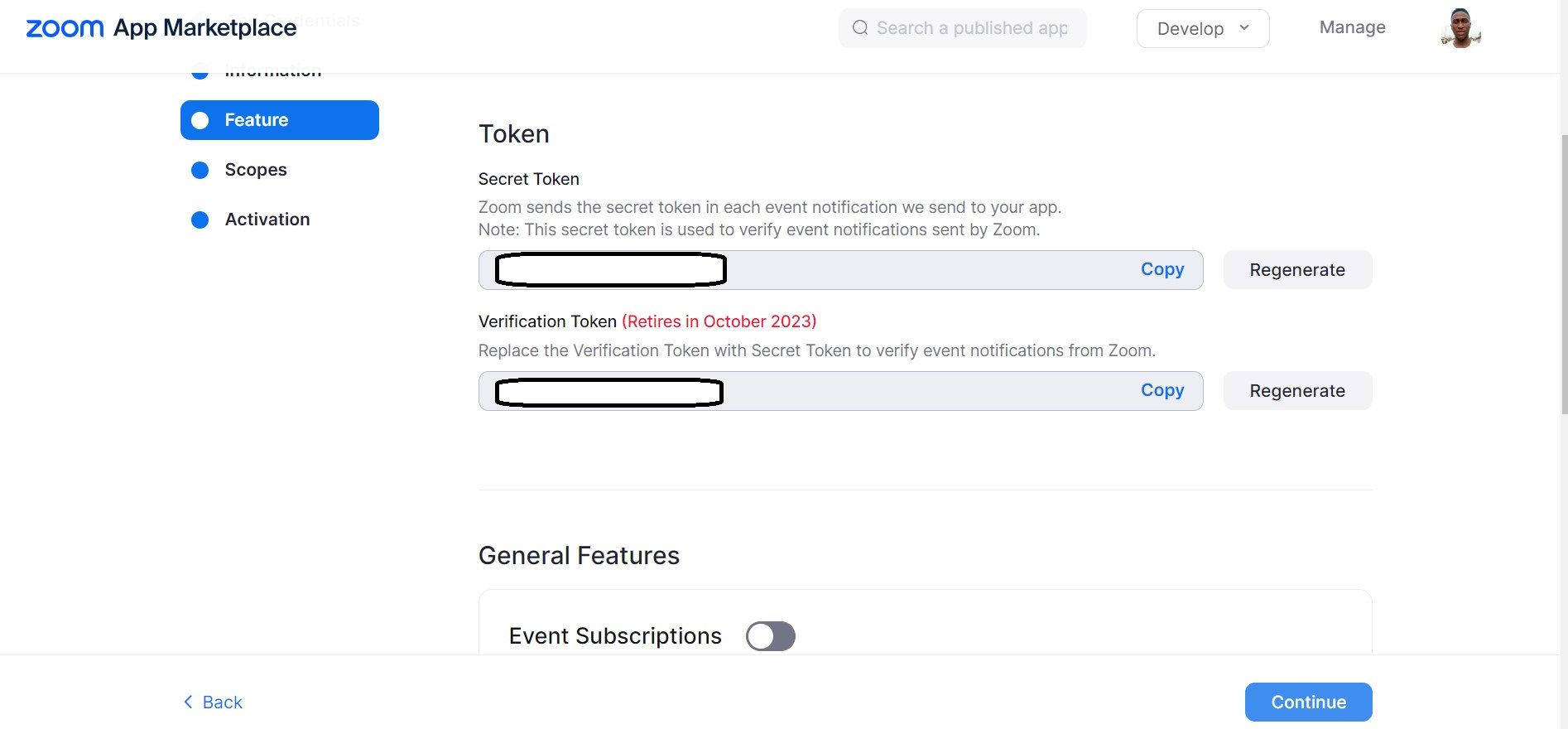Go to the Scopes section

pos(256,170)
